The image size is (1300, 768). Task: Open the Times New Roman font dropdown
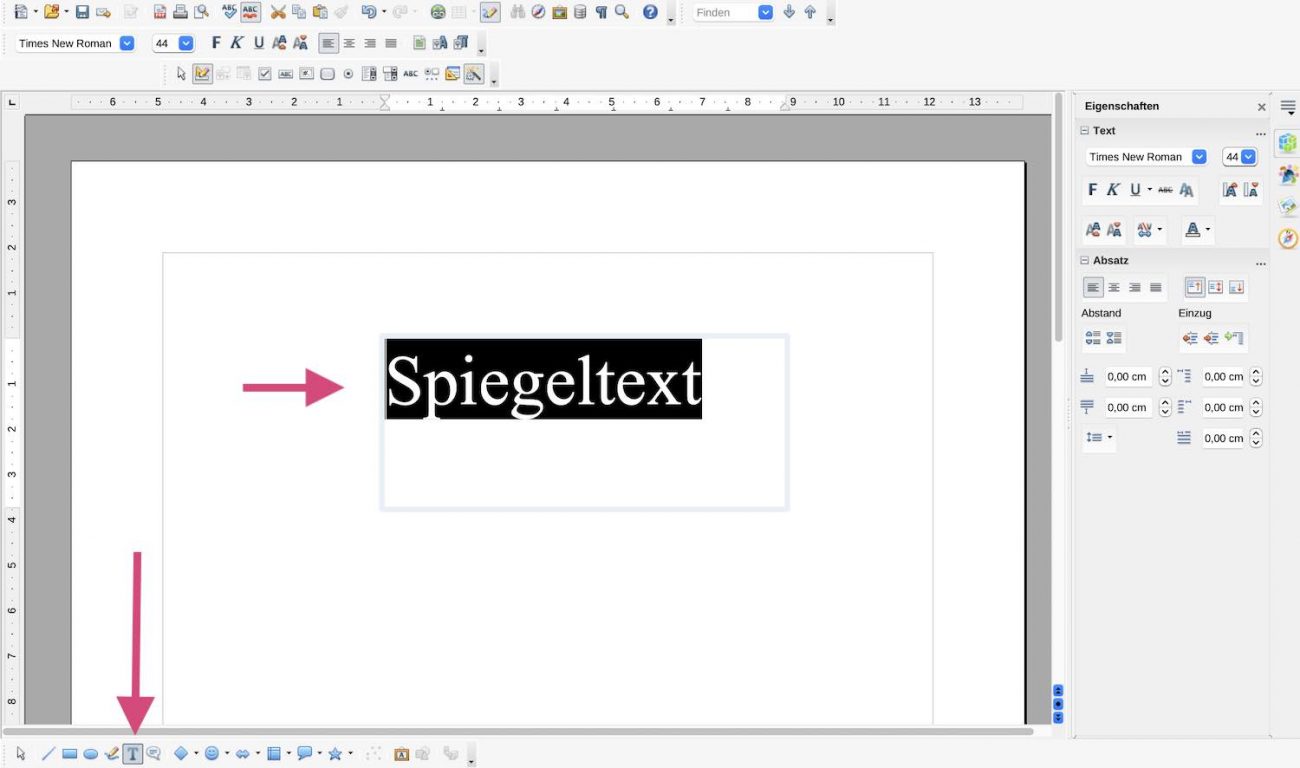pos(125,43)
